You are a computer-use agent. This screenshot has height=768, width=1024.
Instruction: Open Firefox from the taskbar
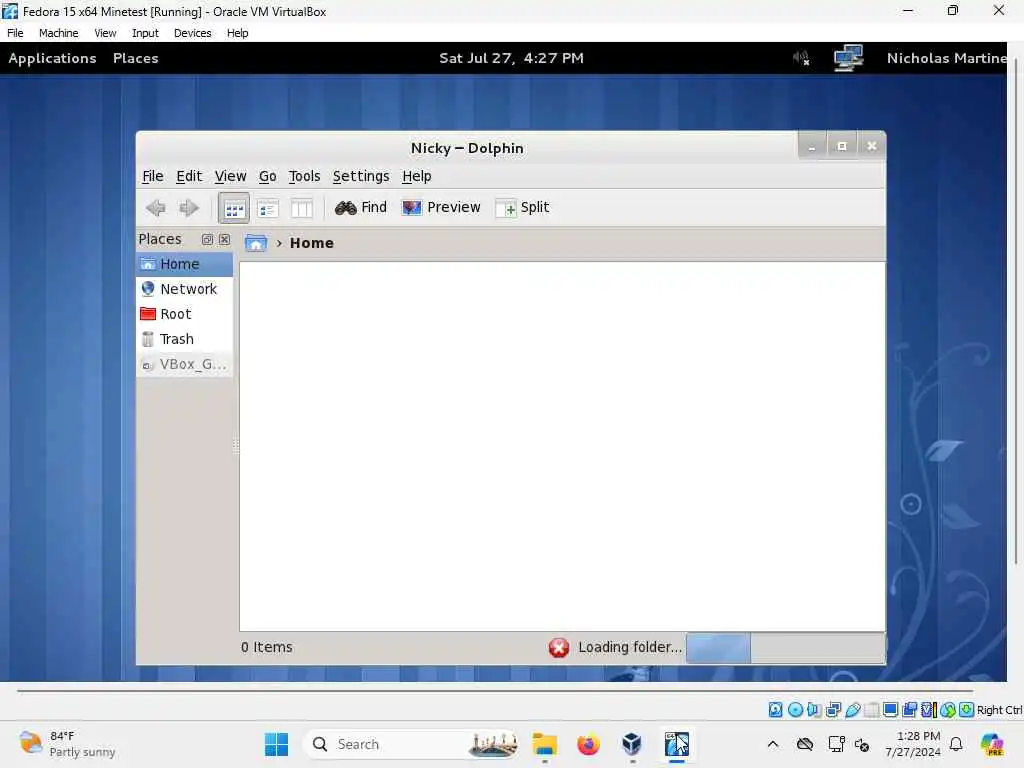pyautogui.click(x=588, y=744)
